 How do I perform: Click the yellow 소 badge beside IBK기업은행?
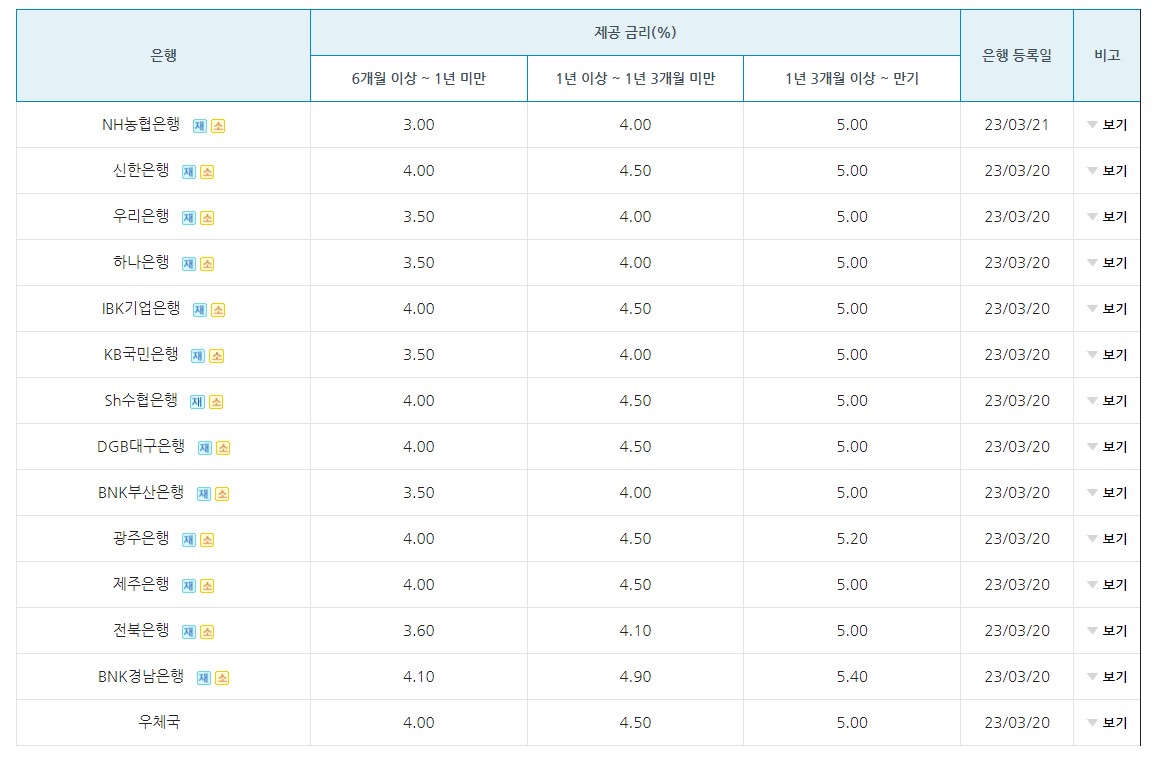coord(218,310)
